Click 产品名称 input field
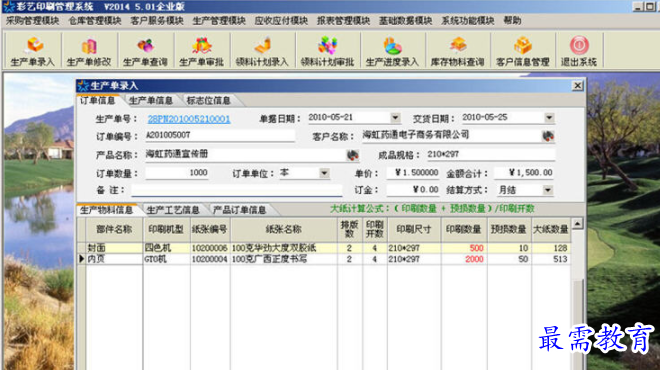 click(245, 154)
